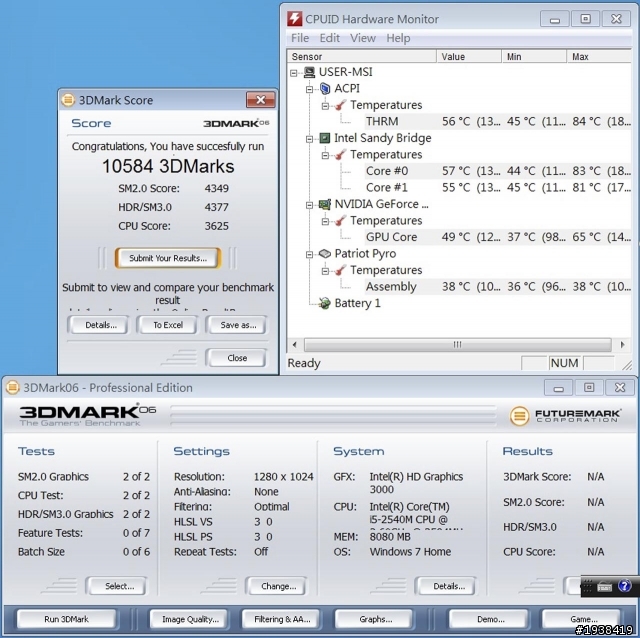Collapse Temperatures under Patriot Pyro
This screenshot has width=640, height=638.
point(325,271)
